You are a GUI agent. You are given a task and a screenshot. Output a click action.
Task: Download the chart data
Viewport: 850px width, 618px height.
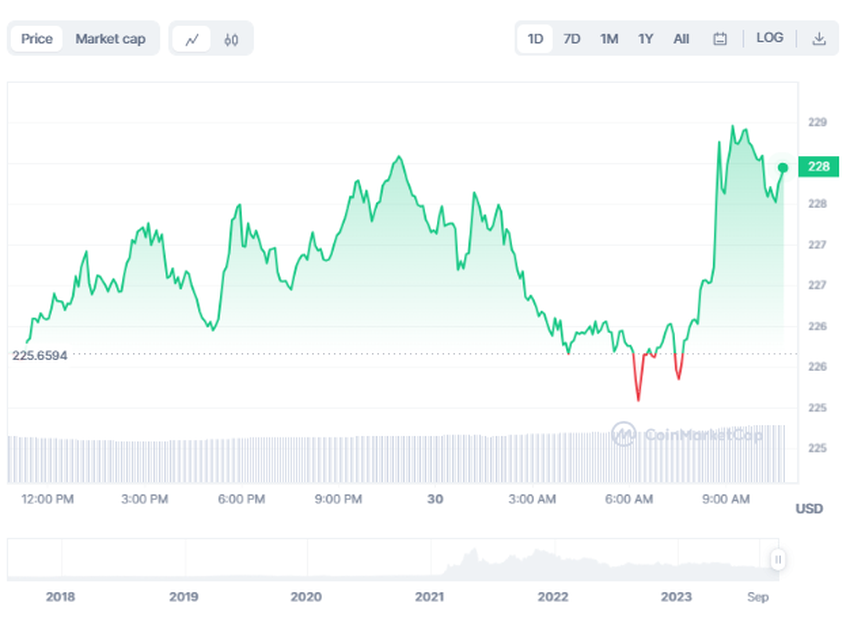tap(819, 39)
